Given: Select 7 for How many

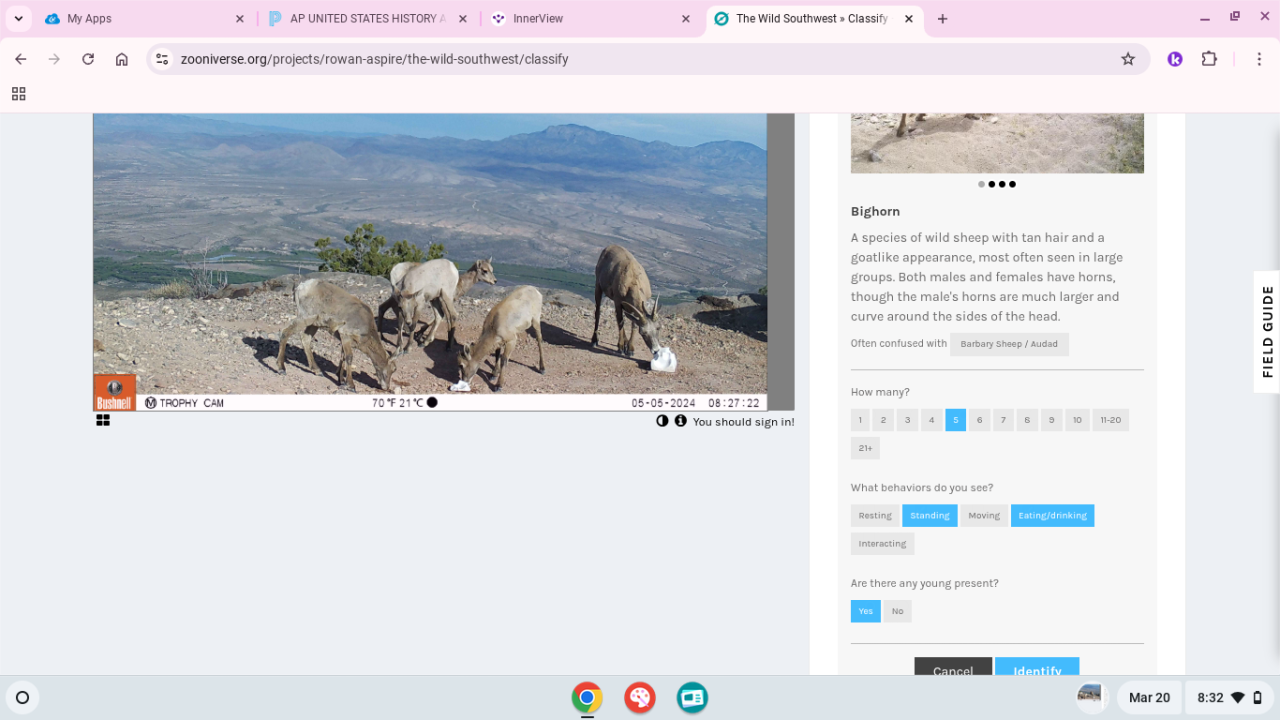Looking at the screenshot, I should point(1003,420).
